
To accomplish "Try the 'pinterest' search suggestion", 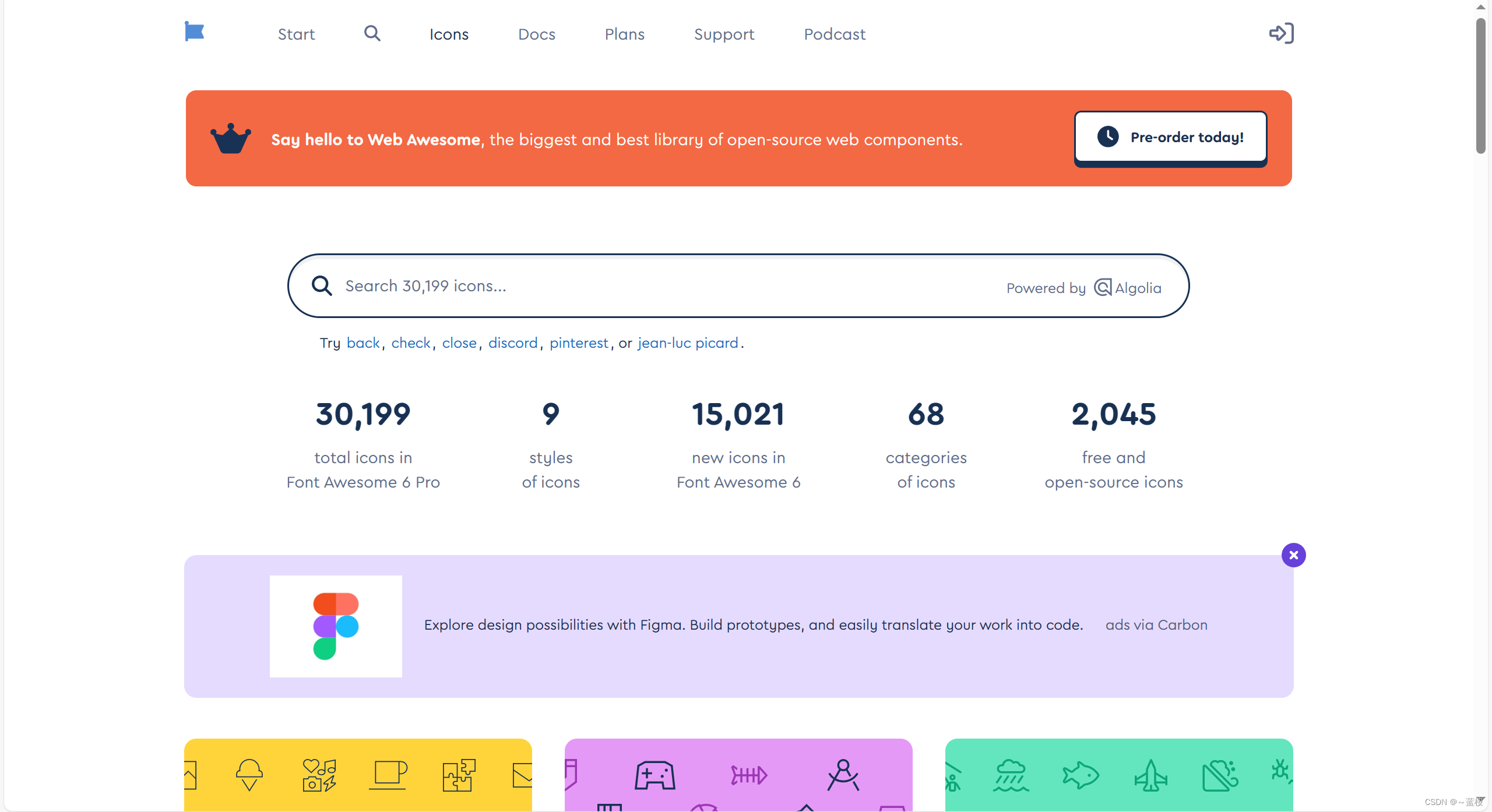I will pos(579,343).
